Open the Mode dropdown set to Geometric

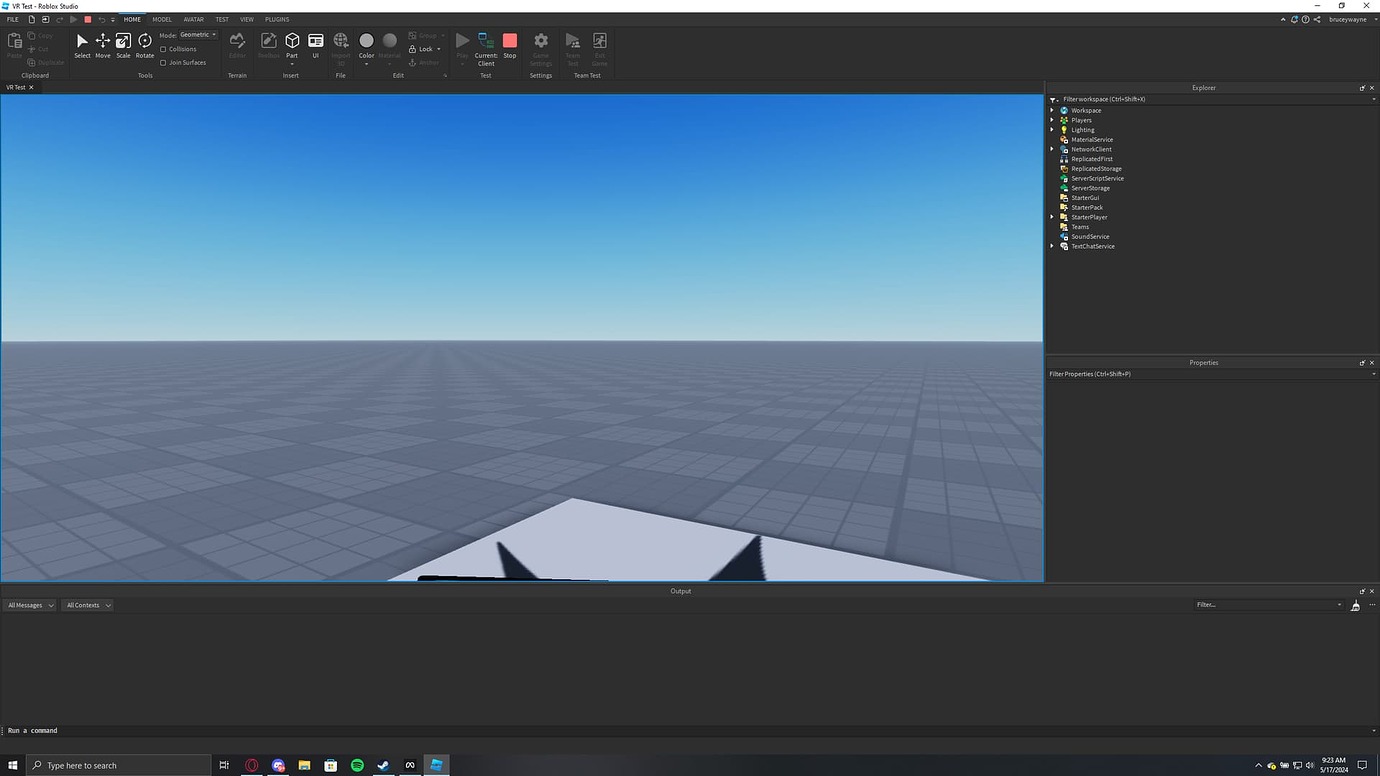coord(195,34)
